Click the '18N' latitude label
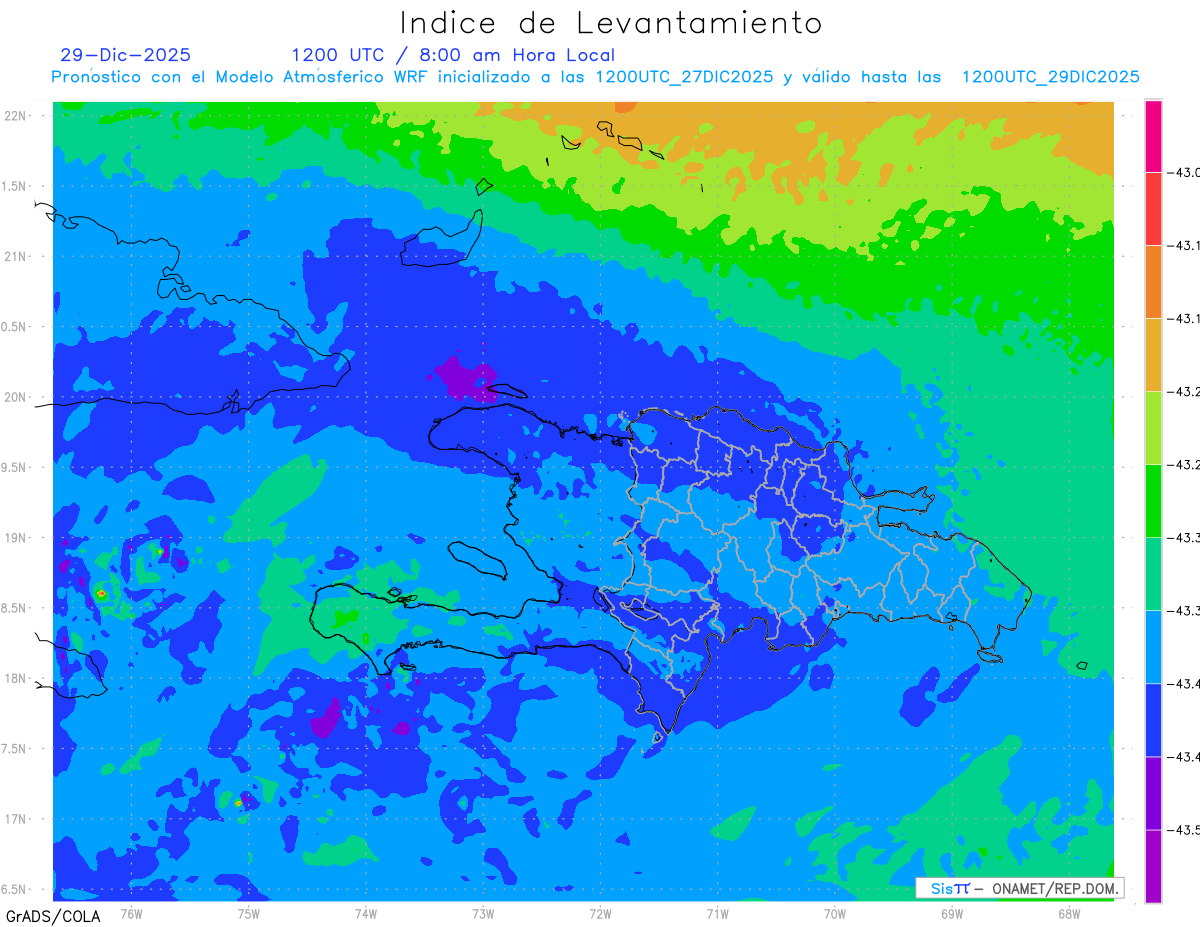 click(17, 679)
